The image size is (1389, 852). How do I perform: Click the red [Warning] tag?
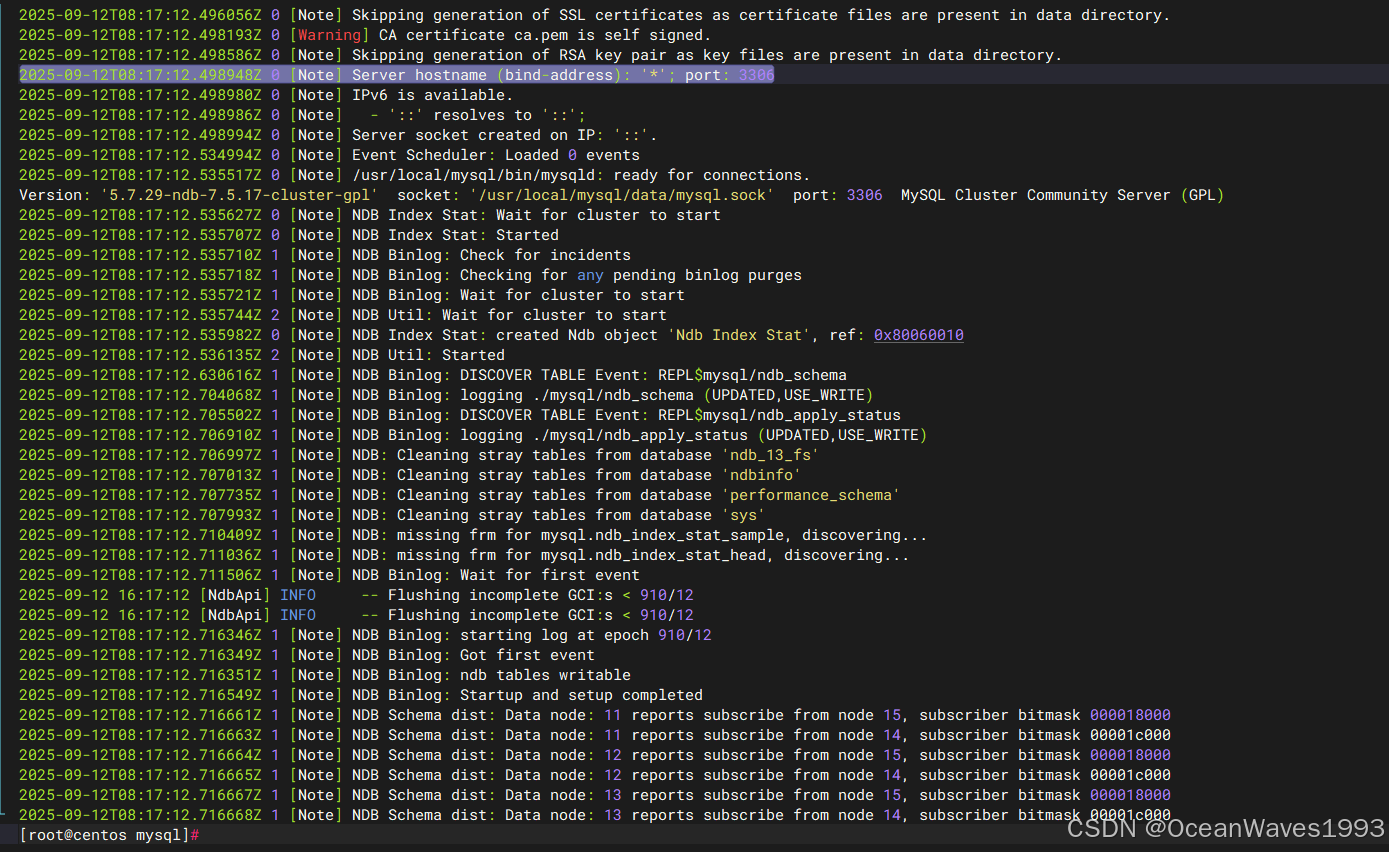[330, 35]
